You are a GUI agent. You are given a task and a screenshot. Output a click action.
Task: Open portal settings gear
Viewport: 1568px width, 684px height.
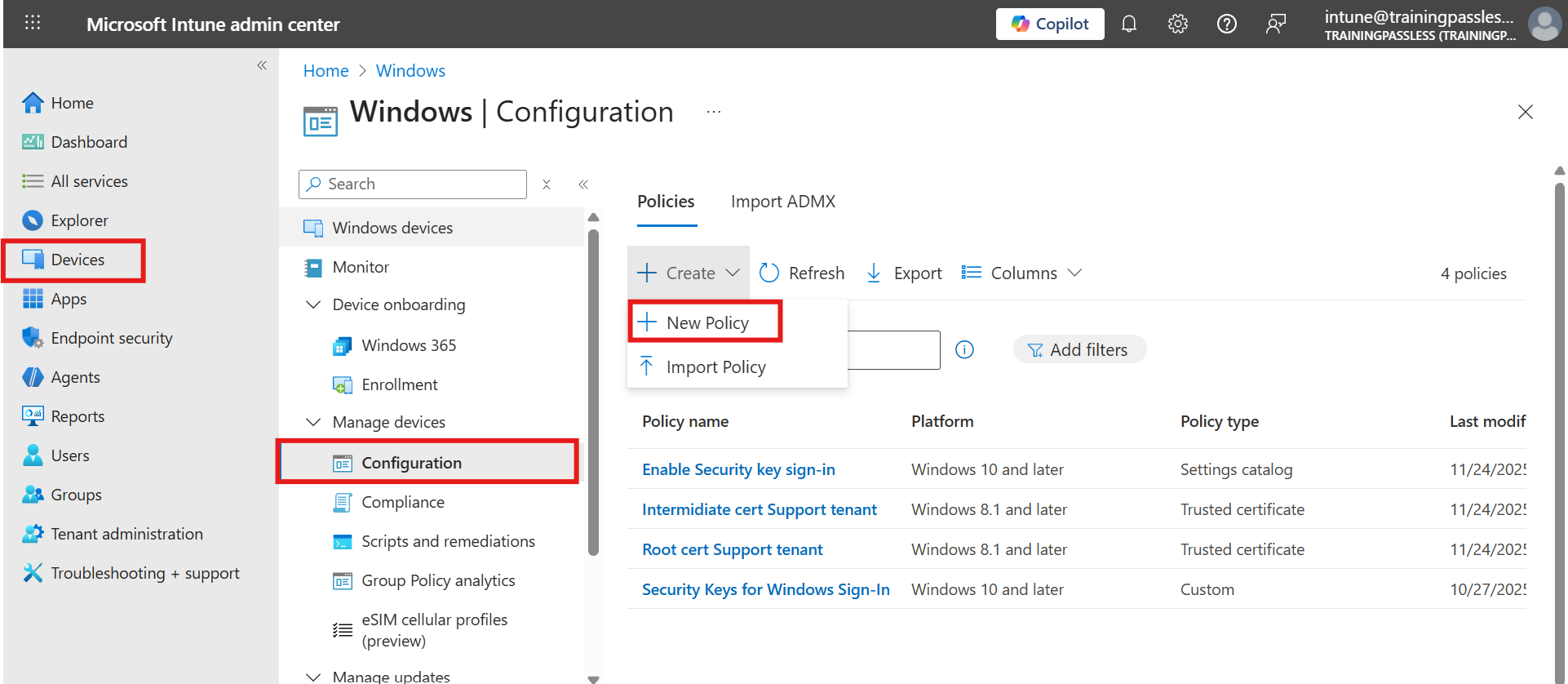click(1178, 24)
